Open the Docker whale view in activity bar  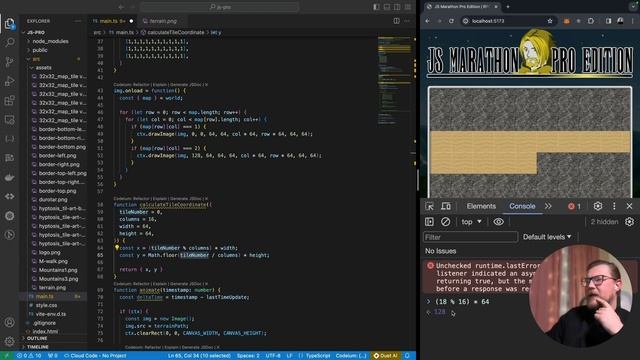click(x=9, y=177)
